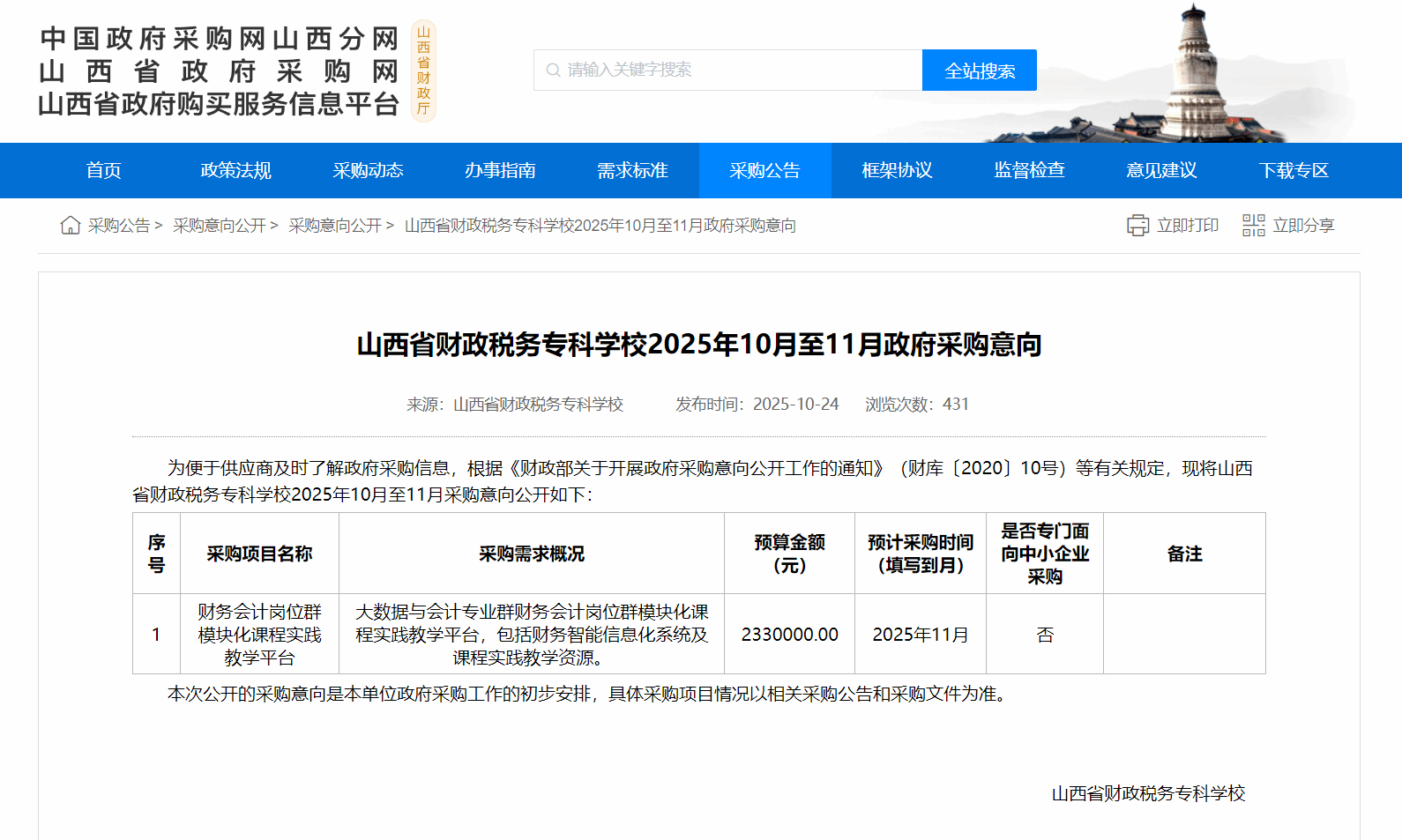
Task: Click the printer icon
Action: [x=1137, y=226]
